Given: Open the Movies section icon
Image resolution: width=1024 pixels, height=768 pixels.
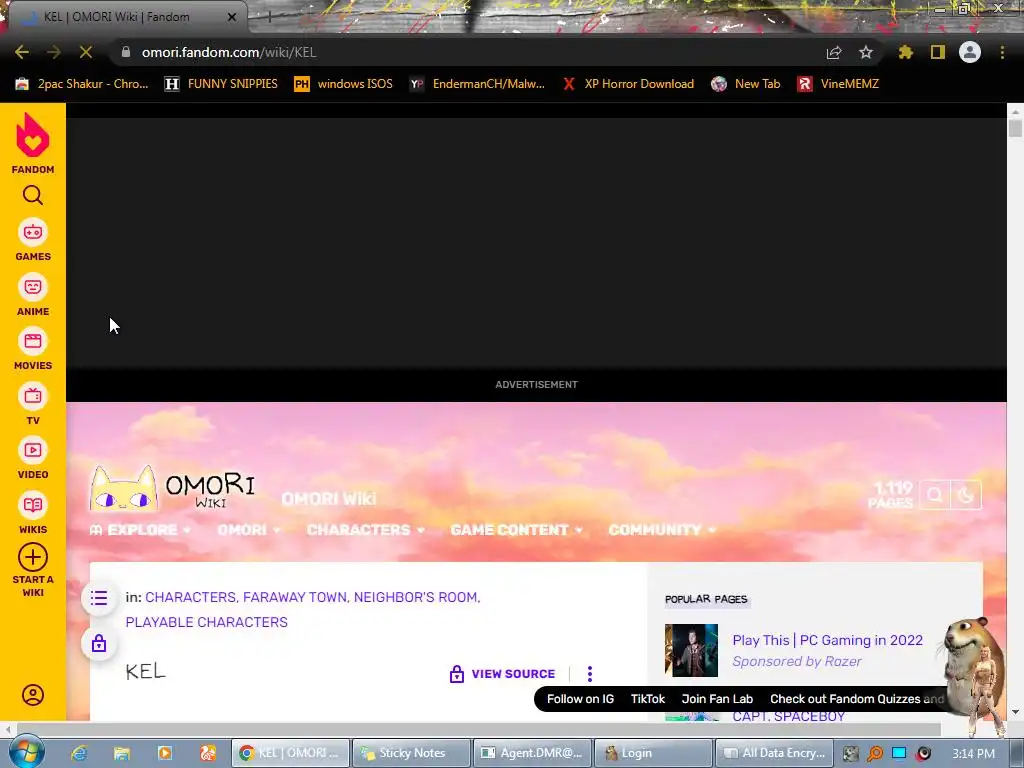Looking at the screenshot, I should 33,341.
